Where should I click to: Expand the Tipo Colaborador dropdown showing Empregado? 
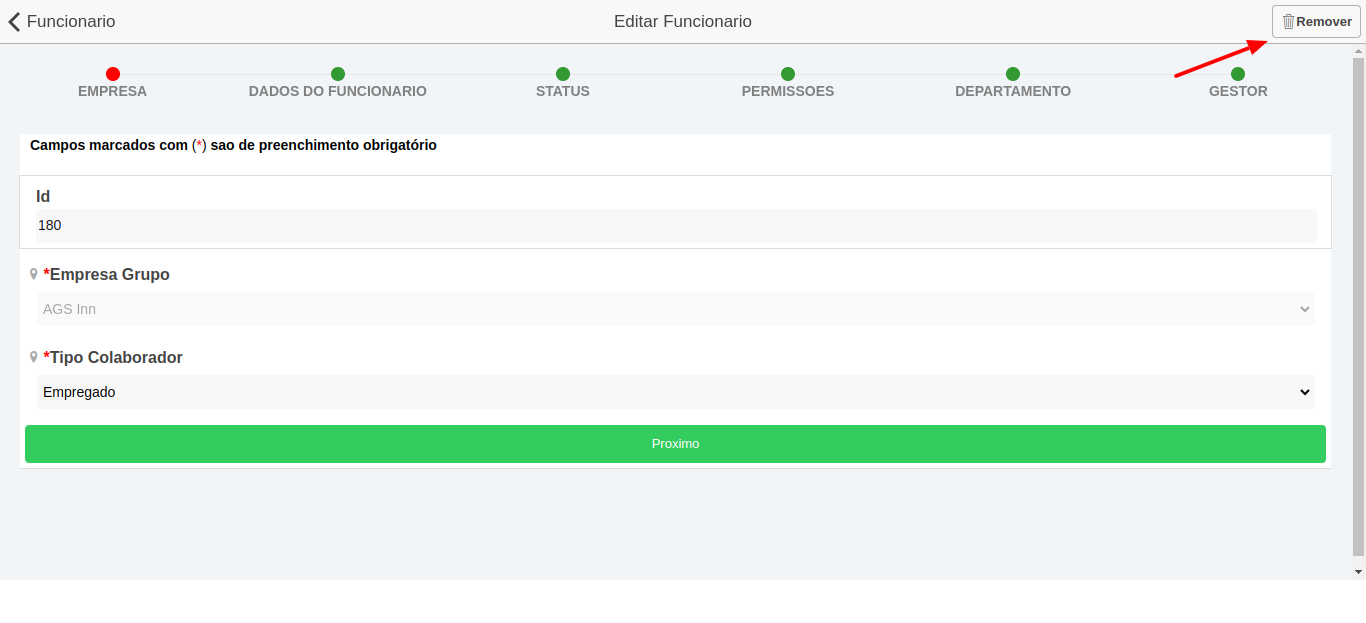(676, 392)
